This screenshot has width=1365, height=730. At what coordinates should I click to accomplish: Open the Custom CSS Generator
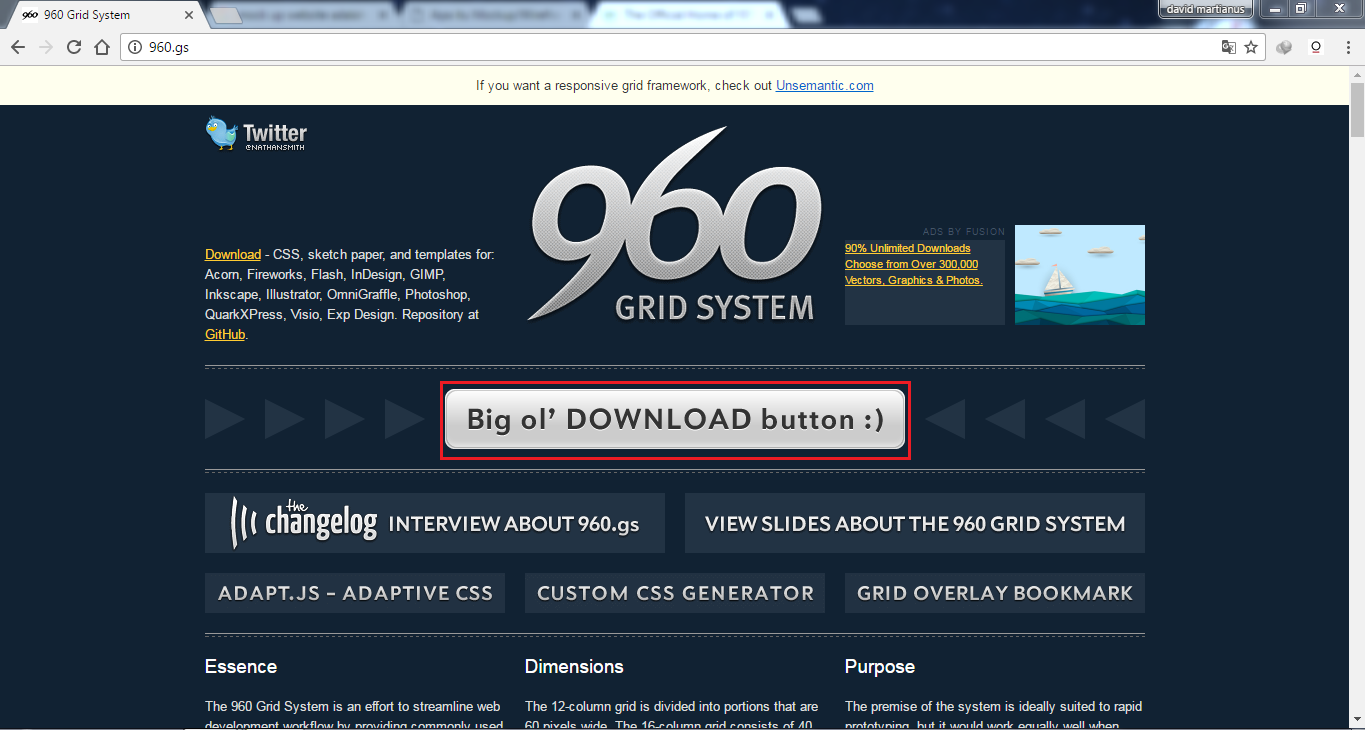tap(674, 592)
